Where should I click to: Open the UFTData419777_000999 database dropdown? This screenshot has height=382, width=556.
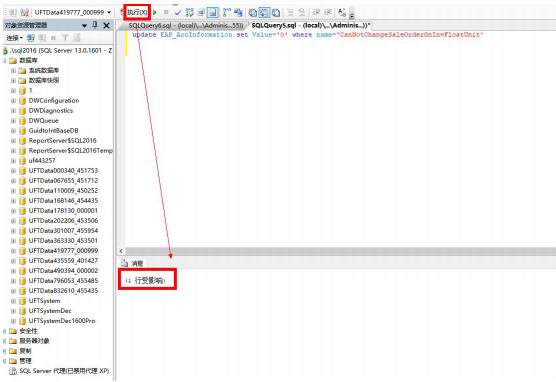[109, 12]
